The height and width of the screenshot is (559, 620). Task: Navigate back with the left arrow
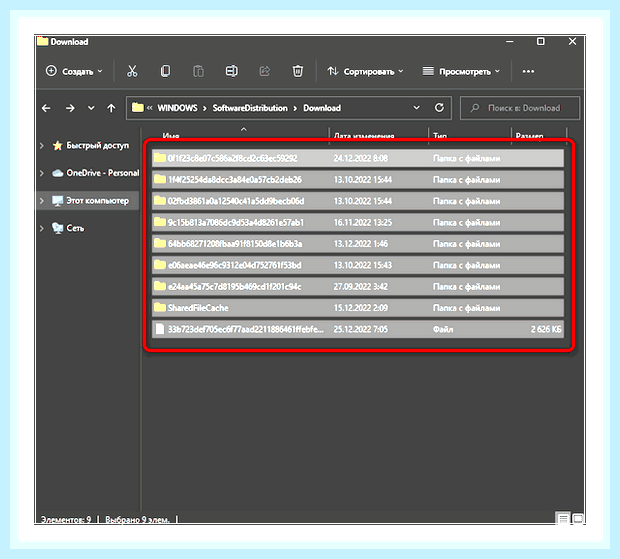point(46,108)
